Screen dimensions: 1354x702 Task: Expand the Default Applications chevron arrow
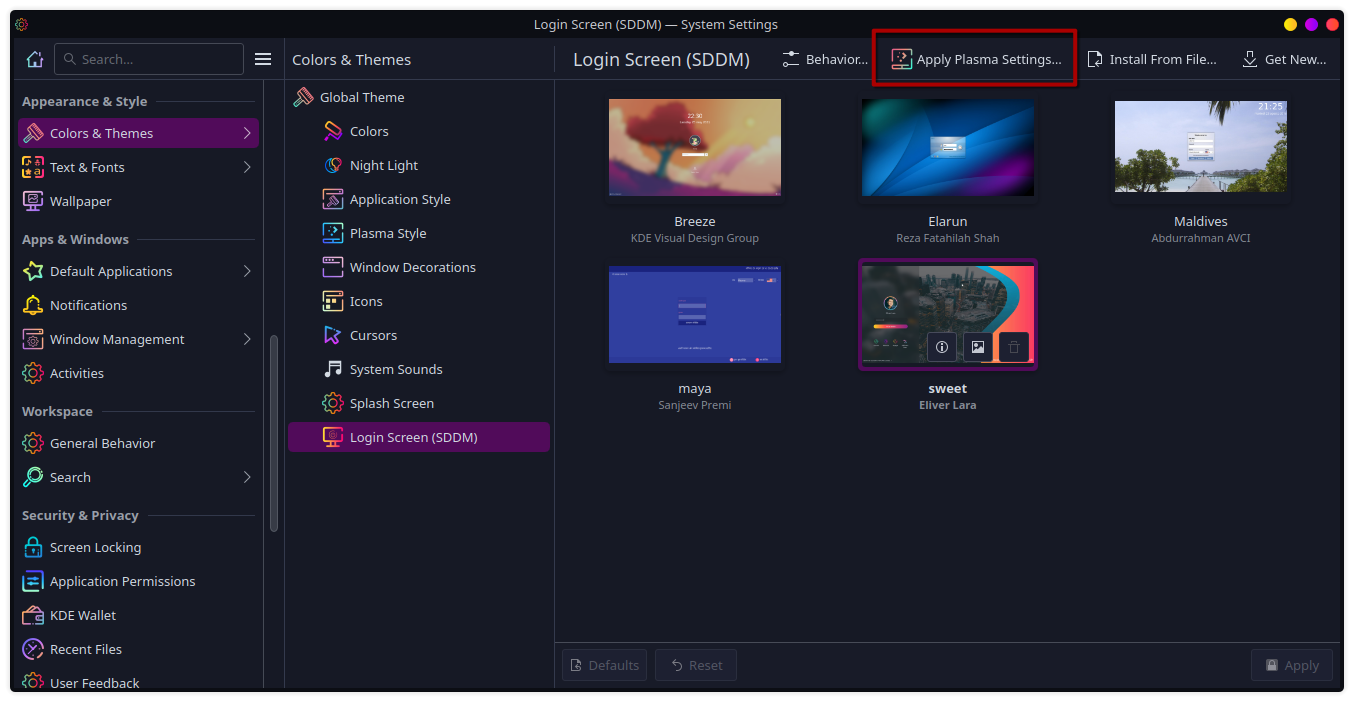point(247,271)
